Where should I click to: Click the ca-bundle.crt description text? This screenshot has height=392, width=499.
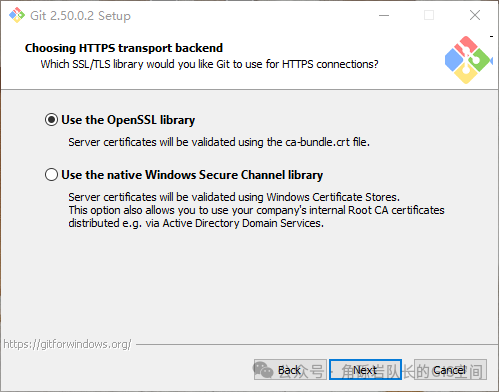click(x=219, y=142)
